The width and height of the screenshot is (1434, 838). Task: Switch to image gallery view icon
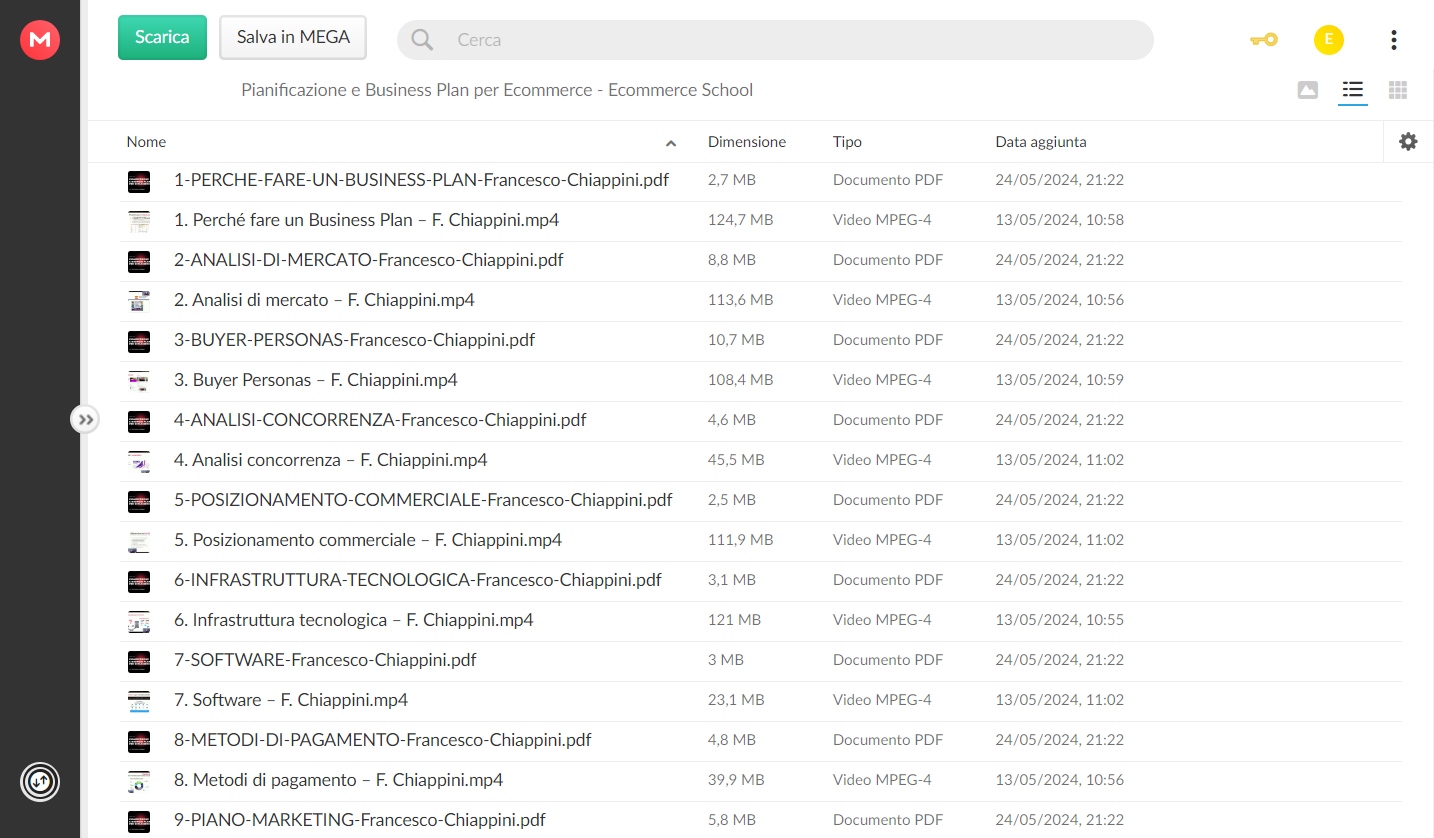(1307, 90)
